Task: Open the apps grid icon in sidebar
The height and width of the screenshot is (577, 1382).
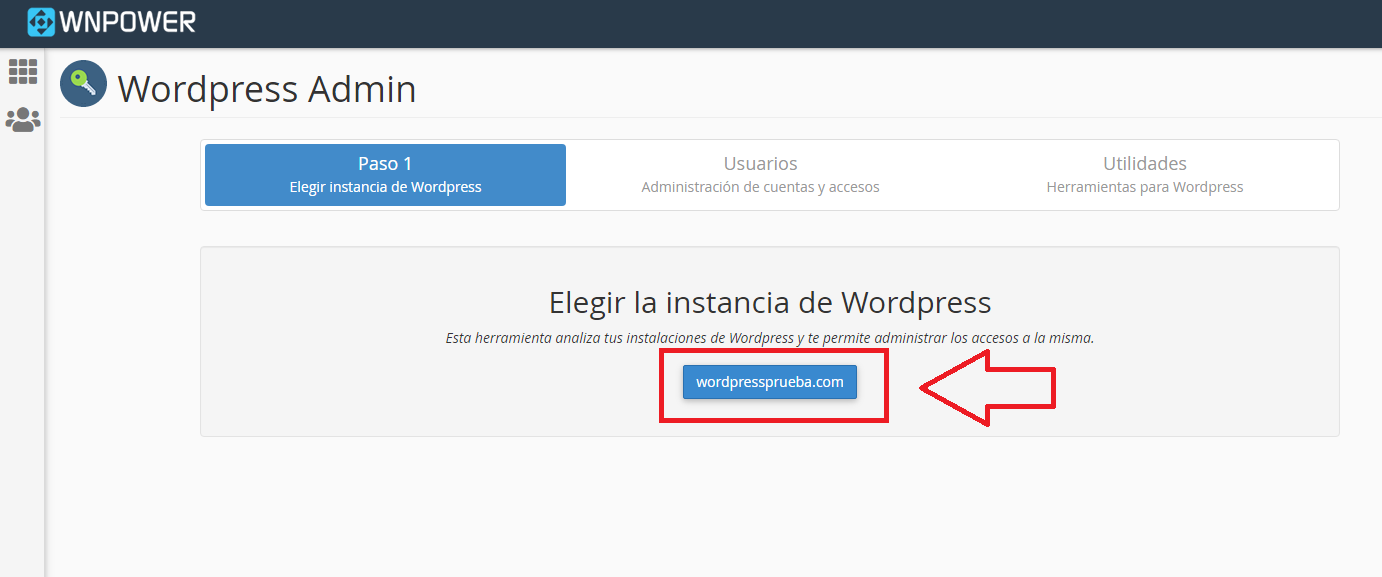Action: click(23, 71)
